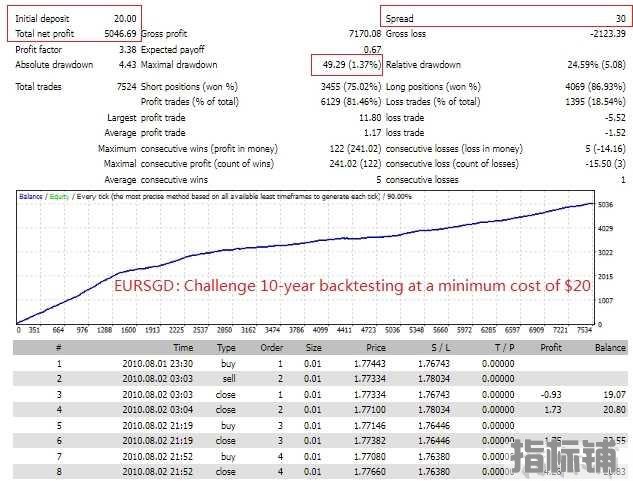Select Absolute drawdown value 4.43
This screenshot has width=633, height=481.
click(128, 65)
